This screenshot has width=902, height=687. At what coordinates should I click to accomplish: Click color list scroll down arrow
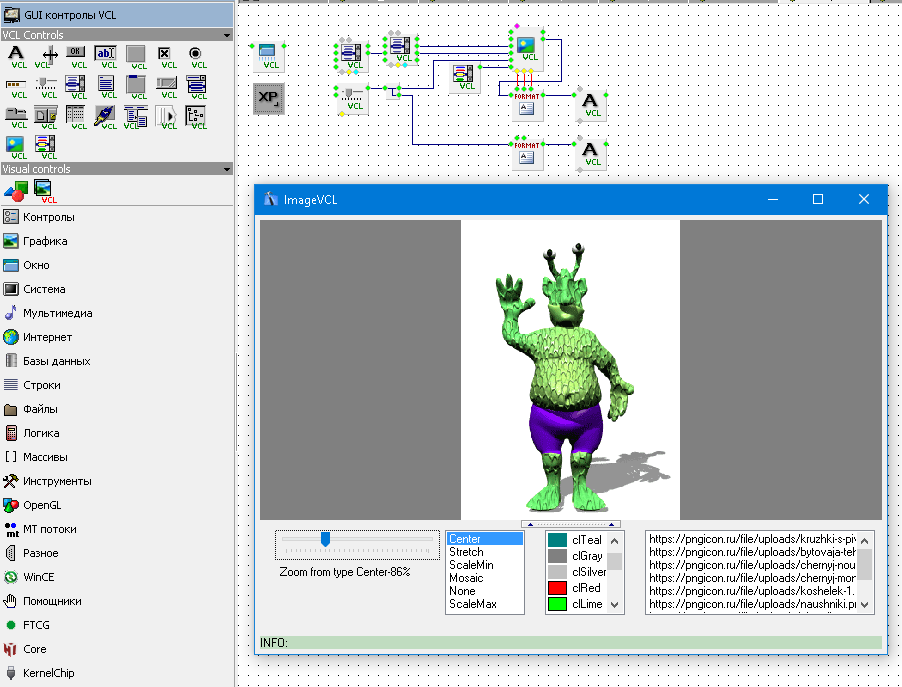[614, 605]
